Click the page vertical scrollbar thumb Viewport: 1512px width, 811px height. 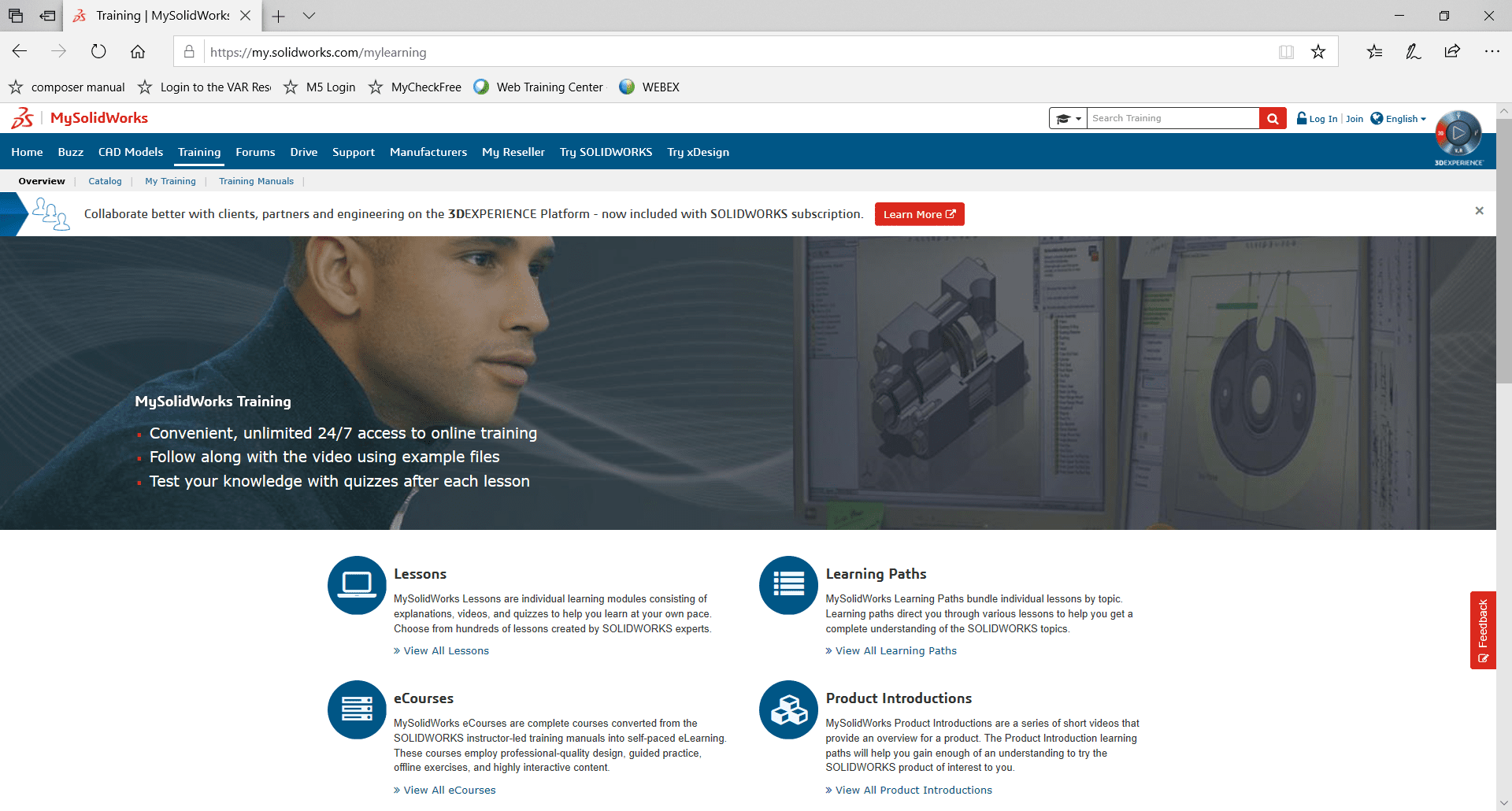(1504, 250)
